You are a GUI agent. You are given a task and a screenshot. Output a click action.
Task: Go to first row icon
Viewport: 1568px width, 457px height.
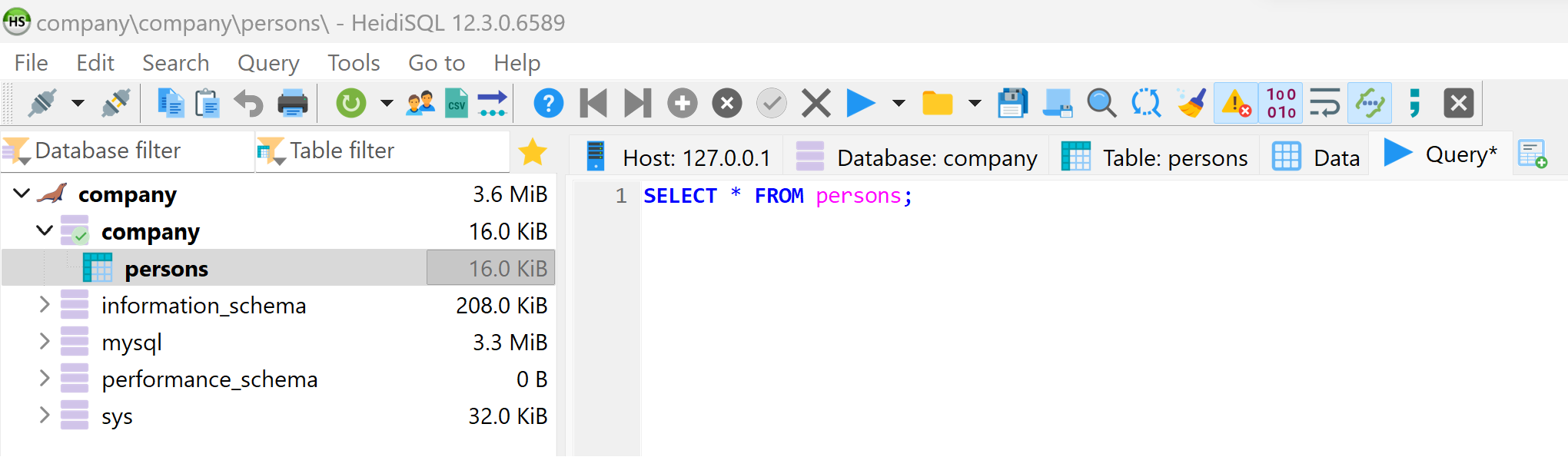pyautogui.click(x=593, y=103)
